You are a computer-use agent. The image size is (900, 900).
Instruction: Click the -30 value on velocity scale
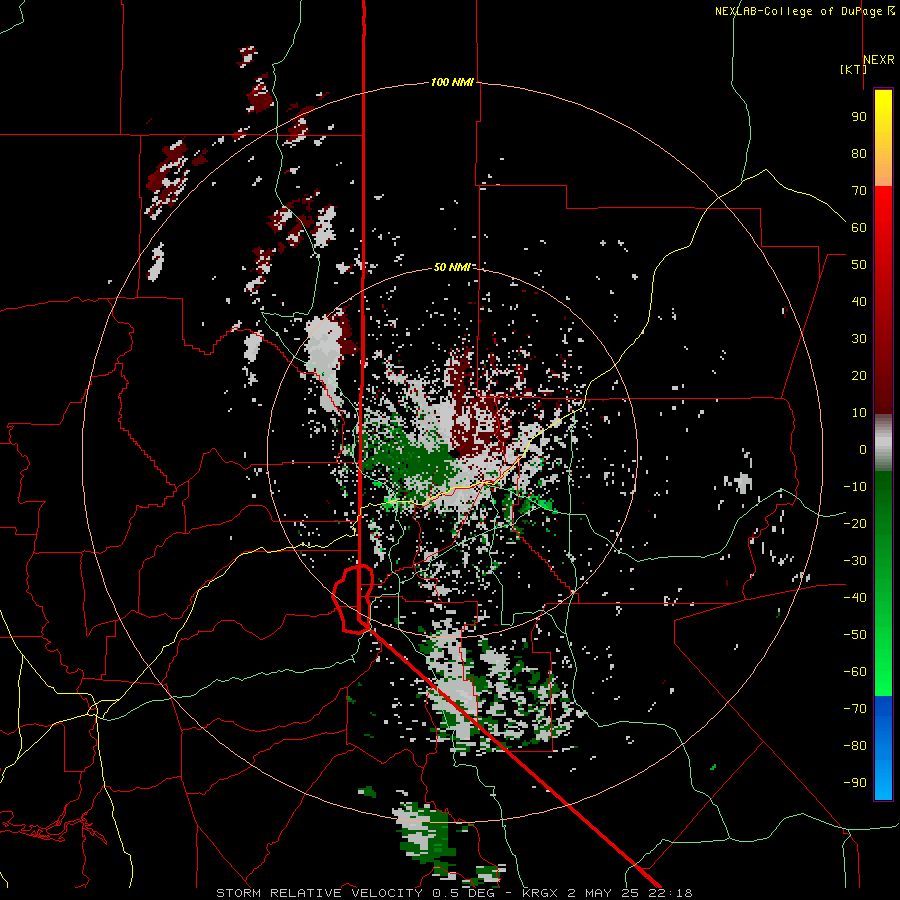[x=855, y=561]
